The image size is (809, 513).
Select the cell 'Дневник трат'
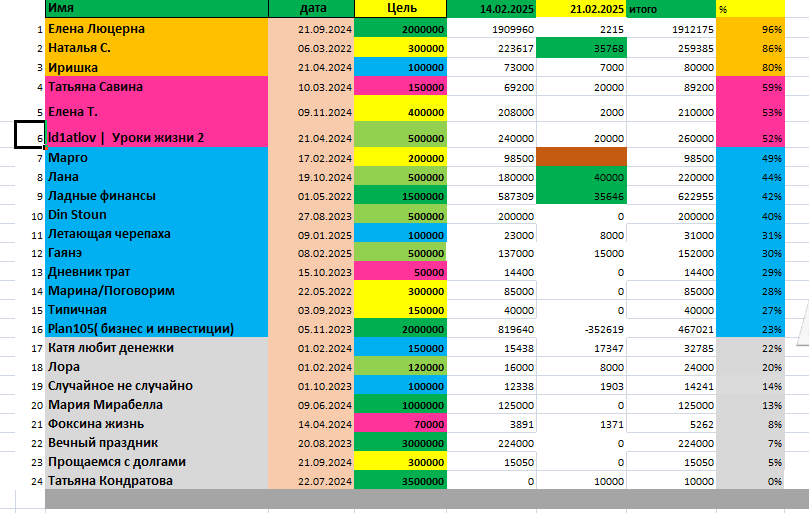(x=157, y=272)
